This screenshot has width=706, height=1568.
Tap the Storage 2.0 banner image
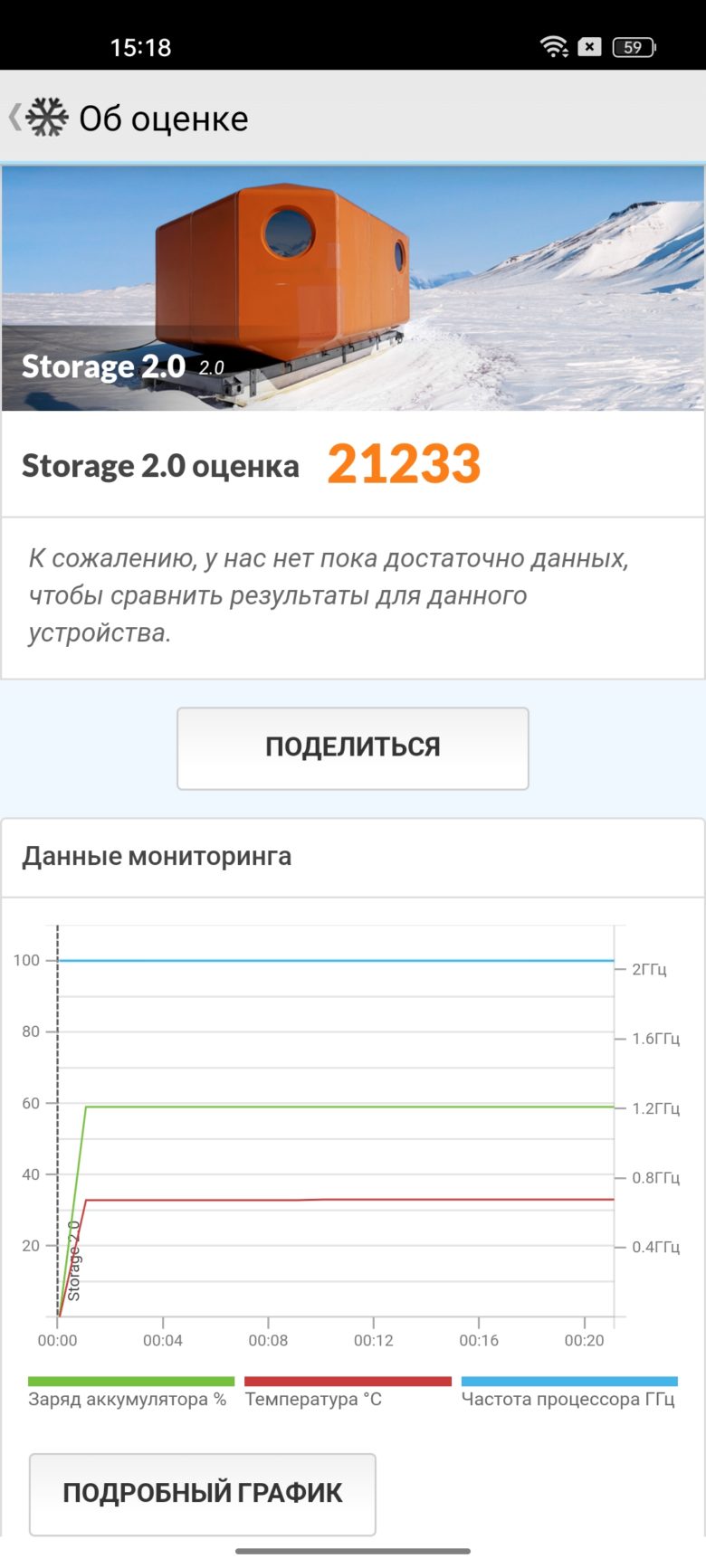pyautogui.click(x=353, y=288)
